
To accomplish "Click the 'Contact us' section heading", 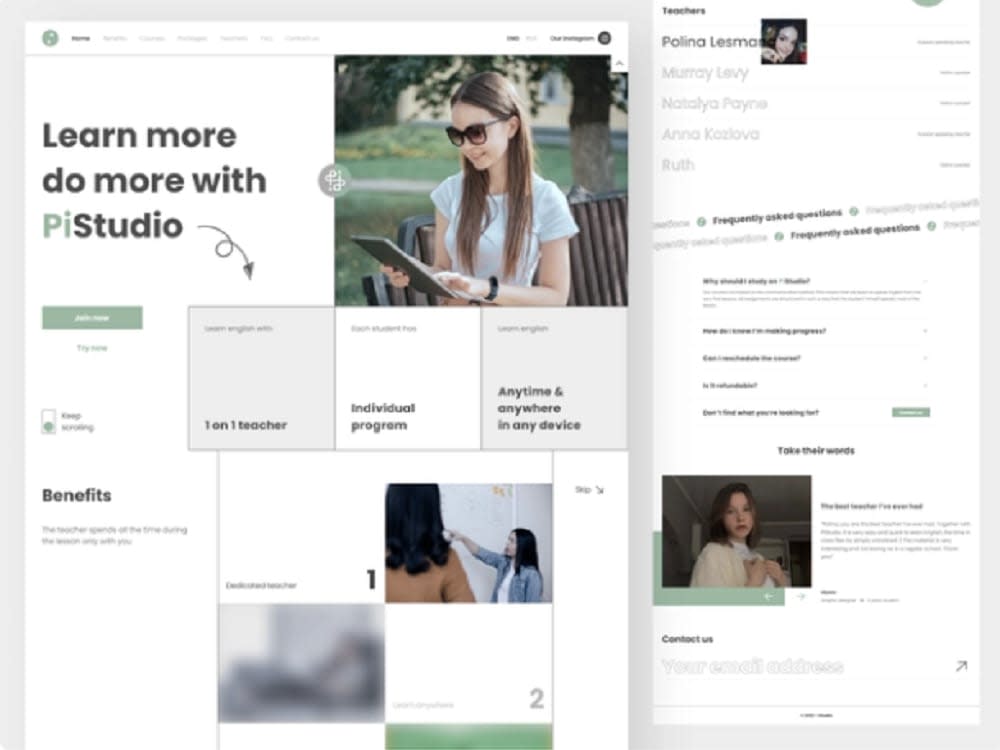I will [687, 639].
